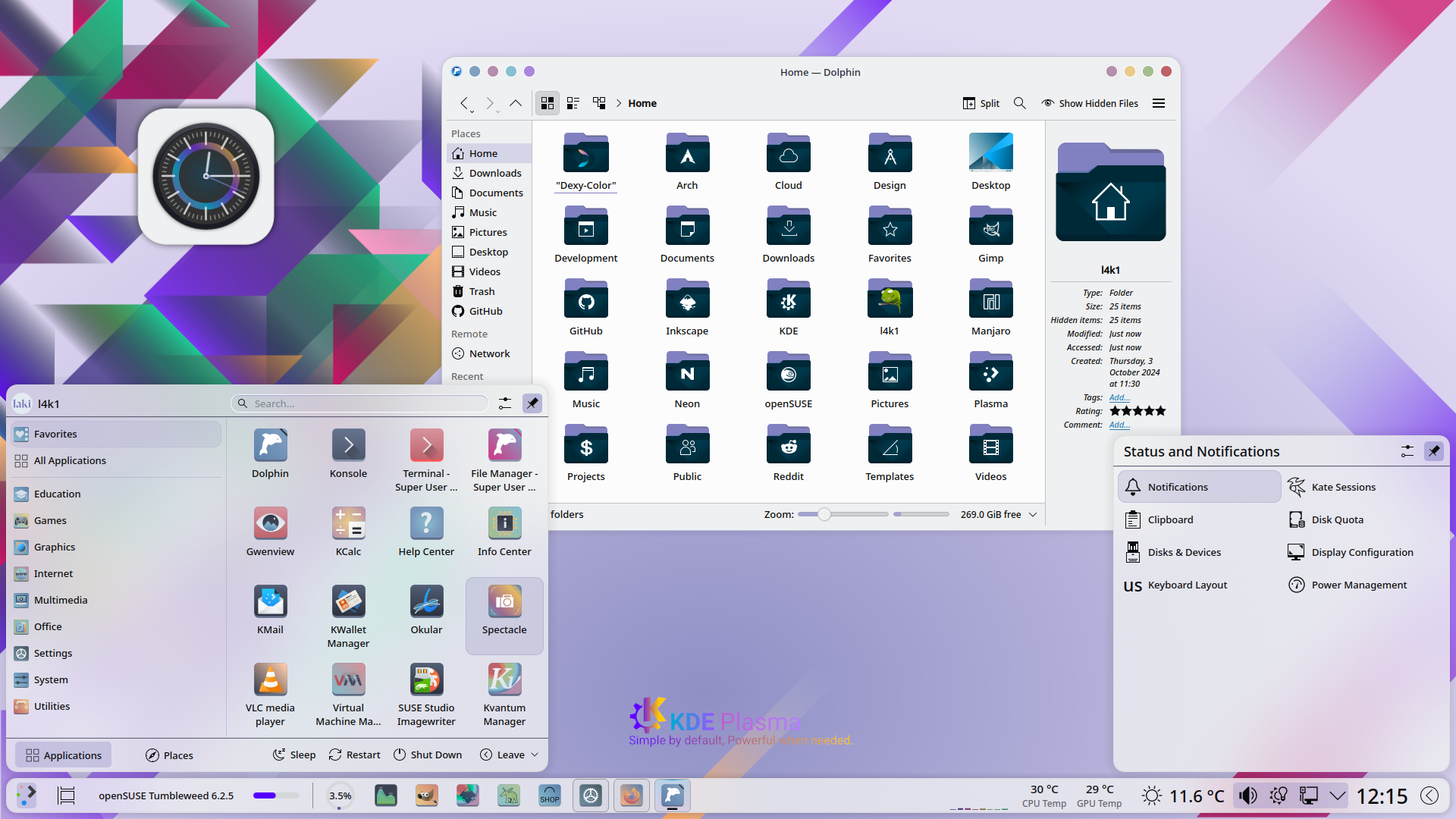Viewport: 1456px width, 819px height.
Task: Configure application launcher settings icon
Action: click(x=505, y=403)
